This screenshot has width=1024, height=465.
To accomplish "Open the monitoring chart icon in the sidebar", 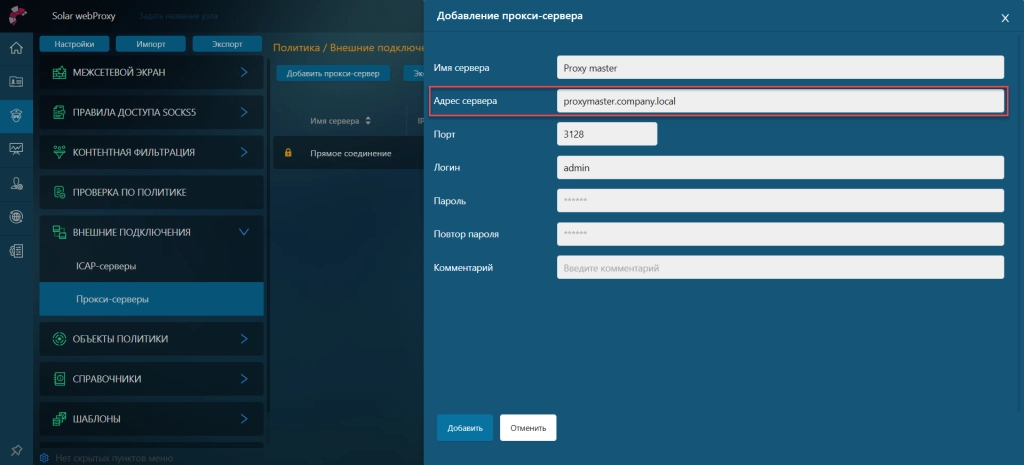I will (16, 150).
